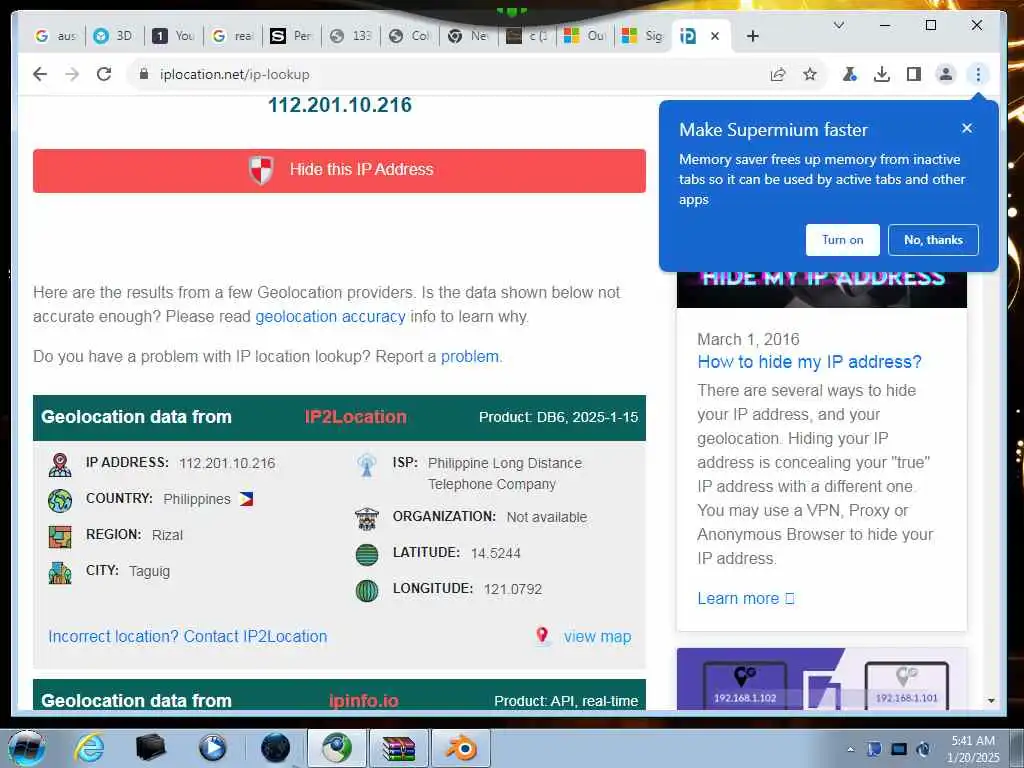
Task: Open the Windows Start menu
Action: coord(26,748)
